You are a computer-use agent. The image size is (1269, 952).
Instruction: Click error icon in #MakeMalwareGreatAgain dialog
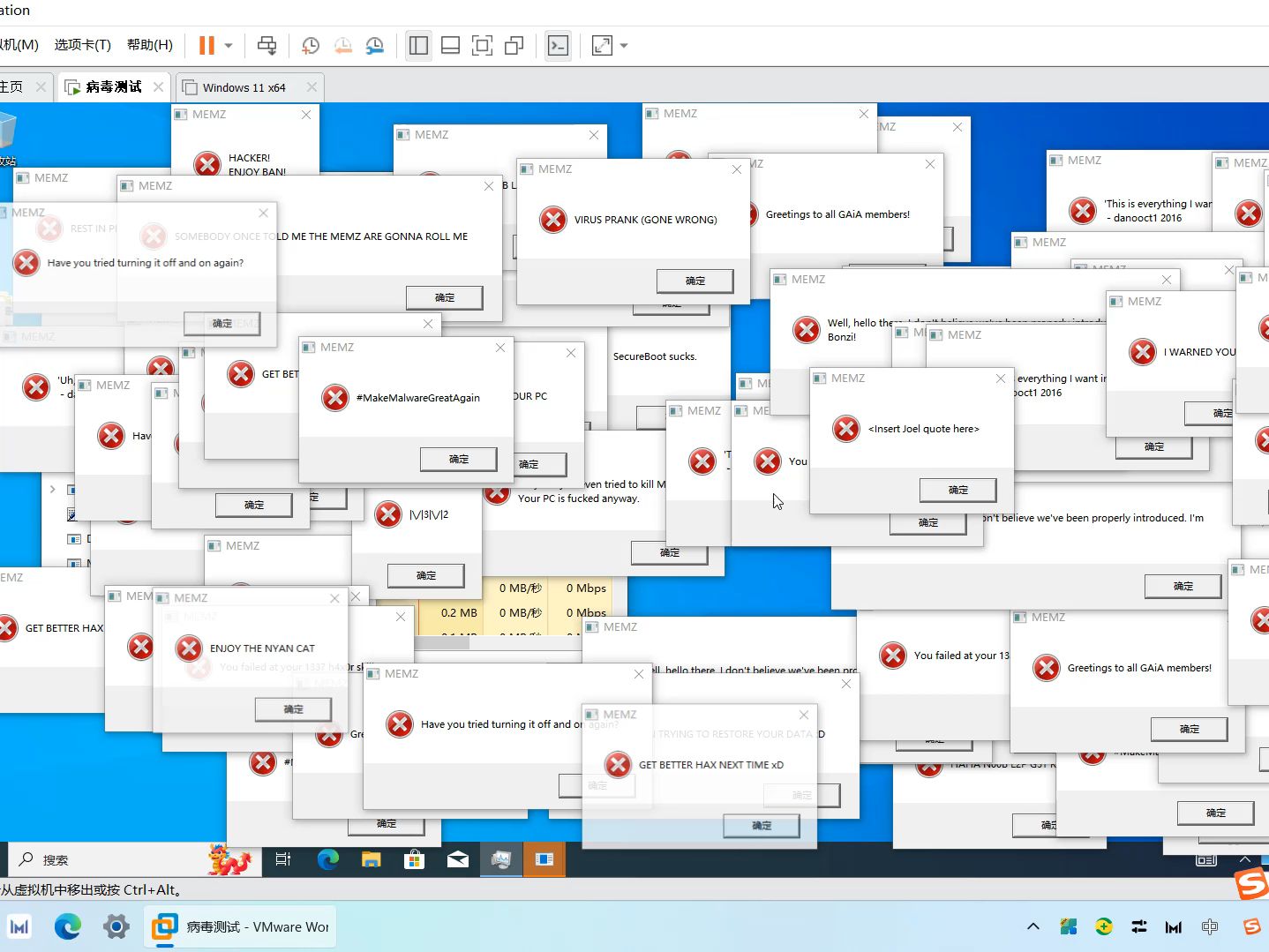point(335,397)
